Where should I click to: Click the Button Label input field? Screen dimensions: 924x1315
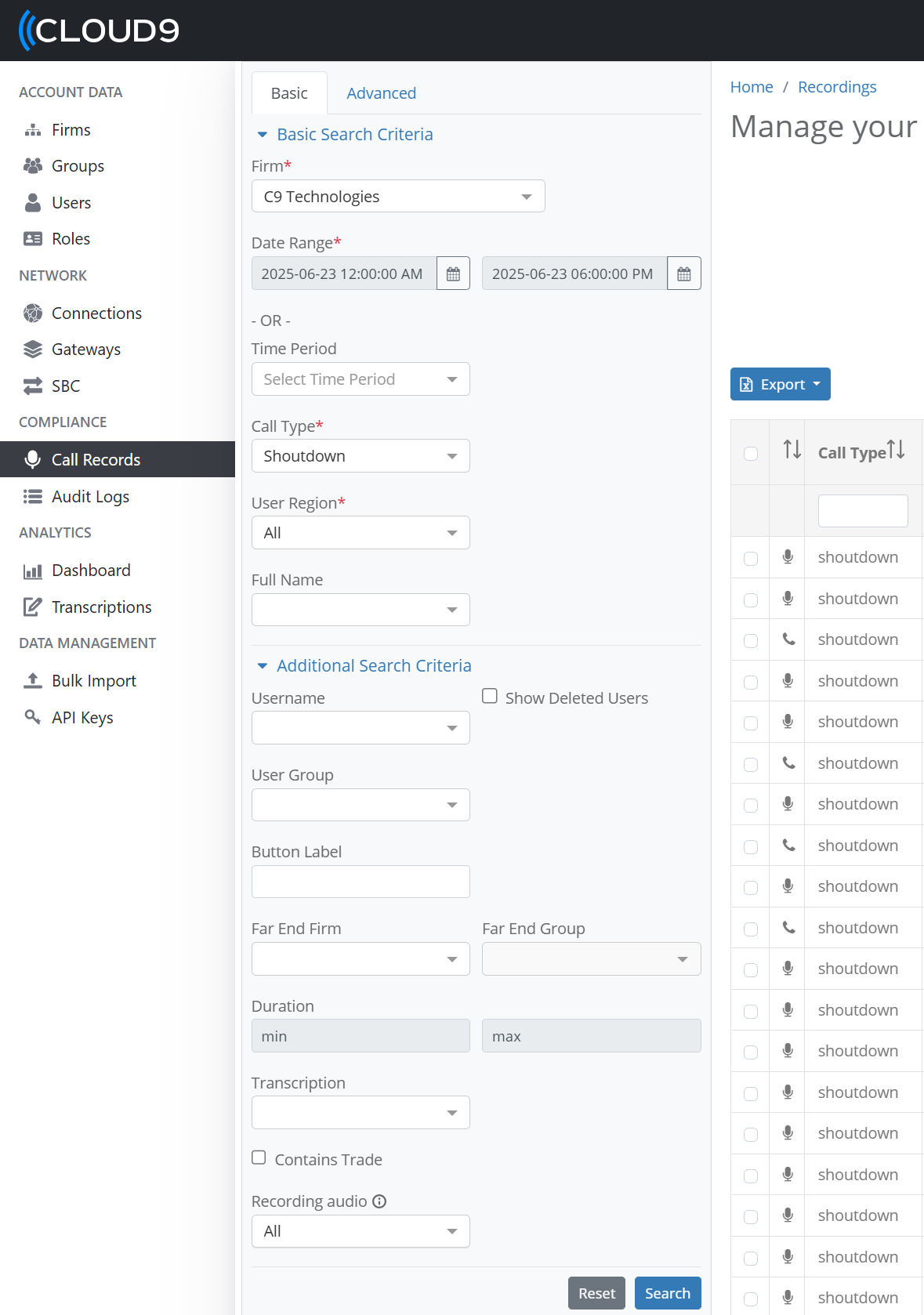[x=361, y=882]
